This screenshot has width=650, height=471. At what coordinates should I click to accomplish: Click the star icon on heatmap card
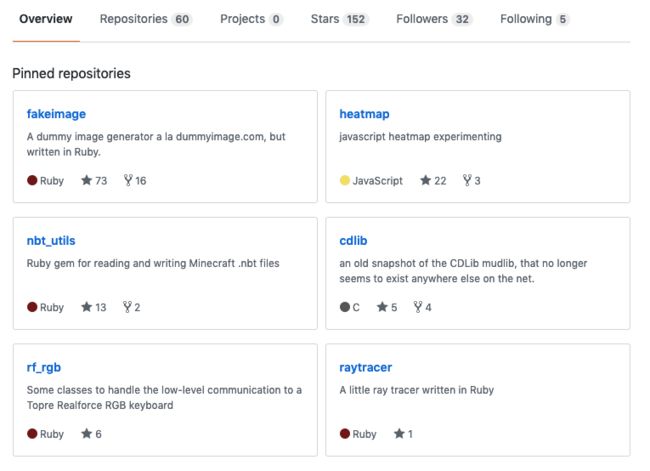pos(425,180)
